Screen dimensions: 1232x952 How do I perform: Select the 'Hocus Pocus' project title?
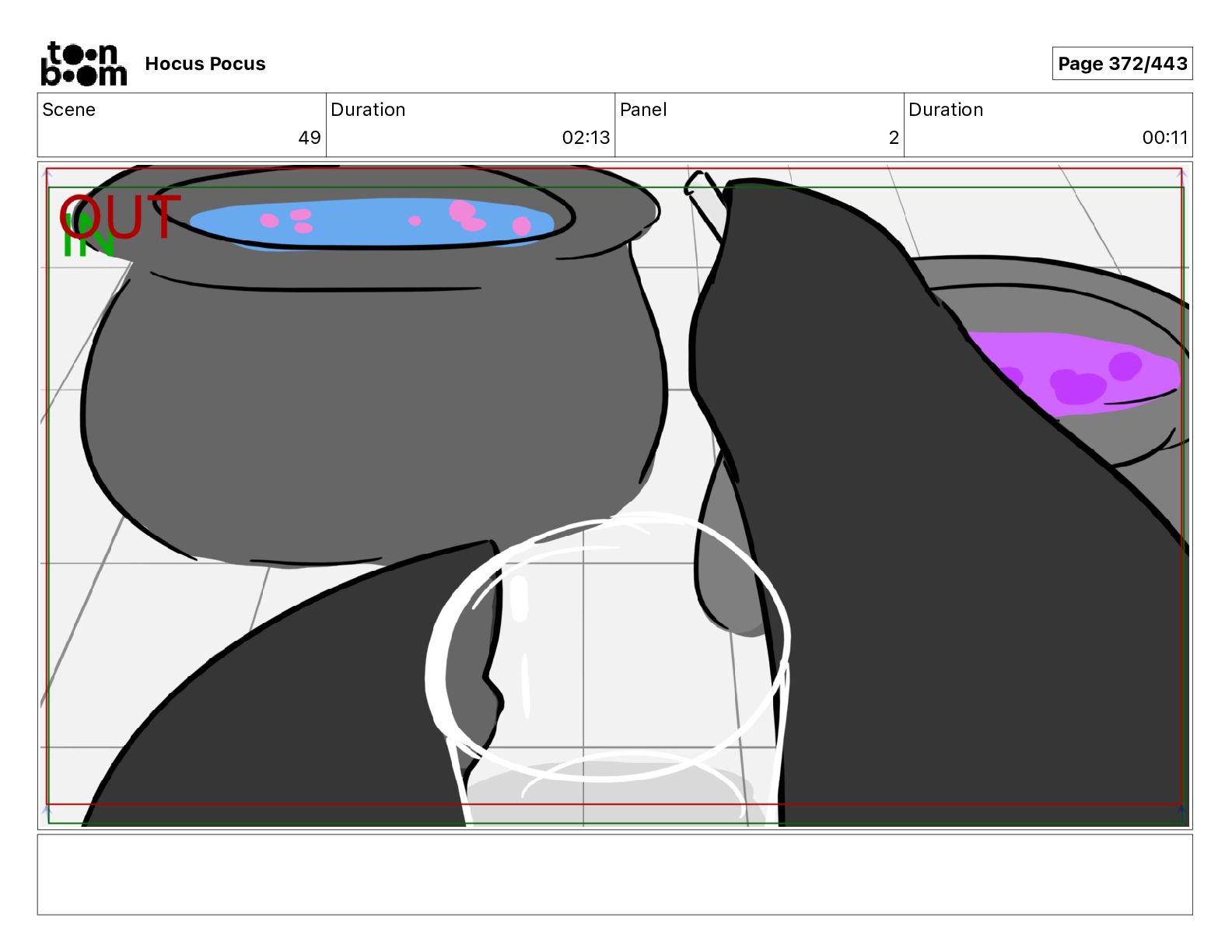205,64
